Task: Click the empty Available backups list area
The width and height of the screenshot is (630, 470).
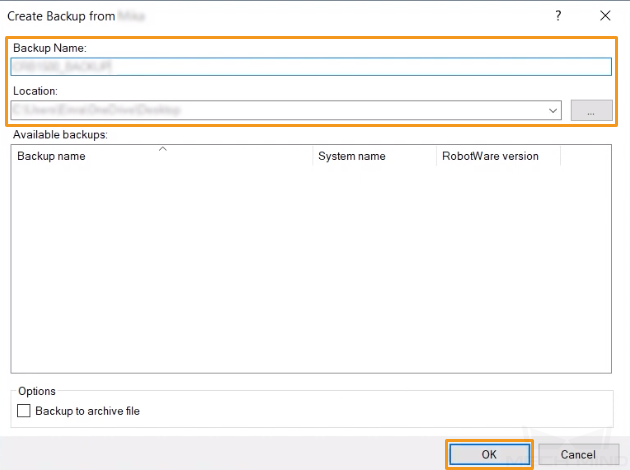Action: click(x=311, y=268)
